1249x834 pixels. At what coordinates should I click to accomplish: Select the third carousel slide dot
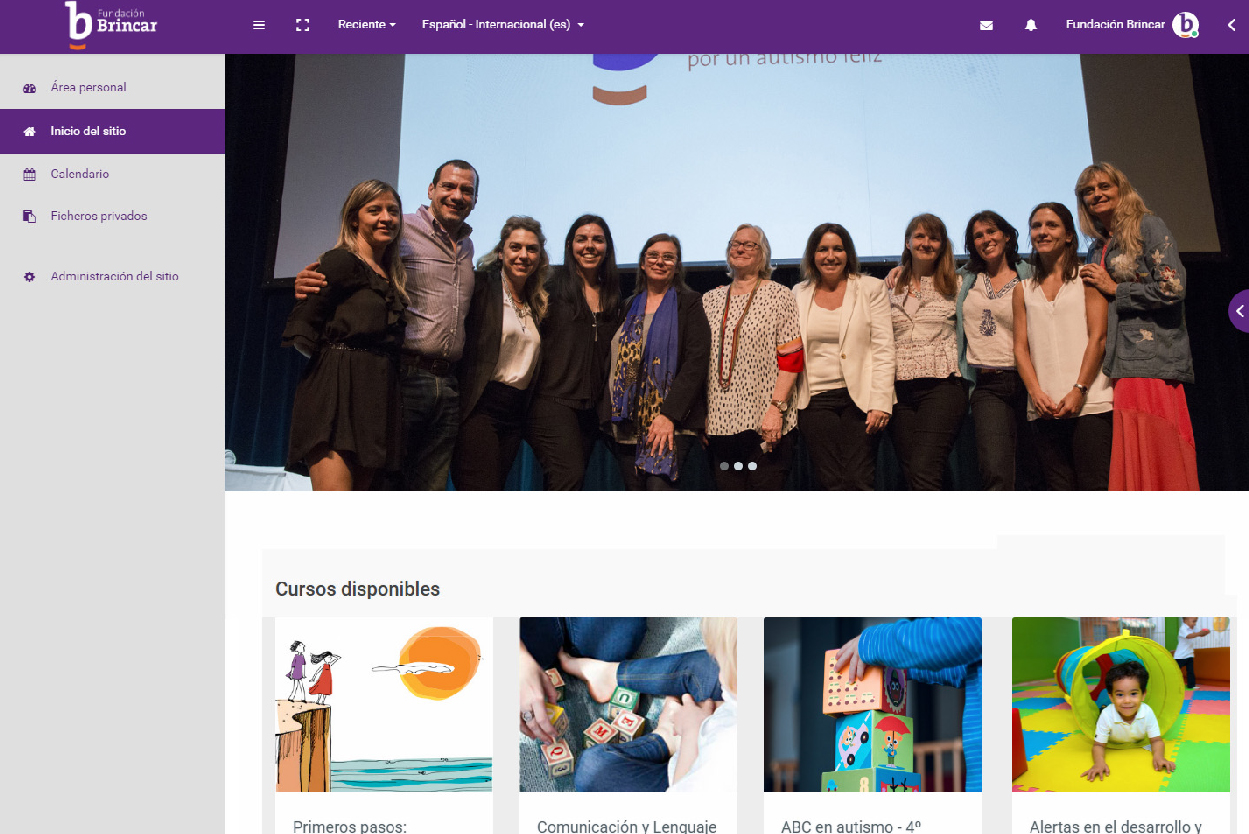752,466
